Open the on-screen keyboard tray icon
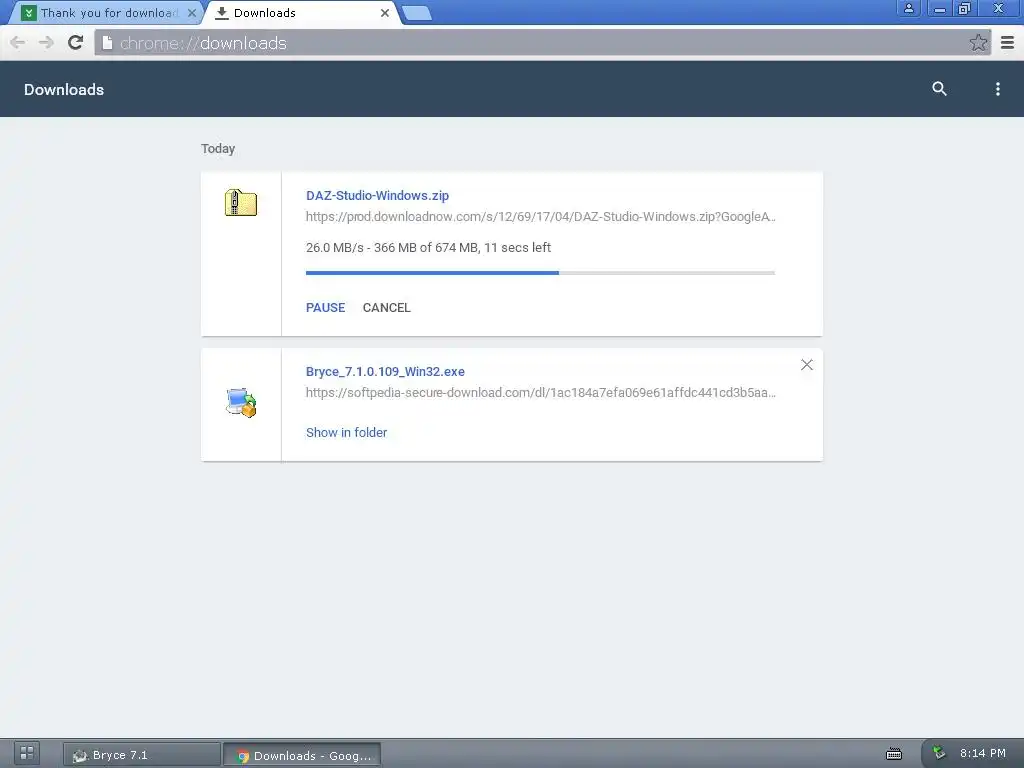 [893, 754]
